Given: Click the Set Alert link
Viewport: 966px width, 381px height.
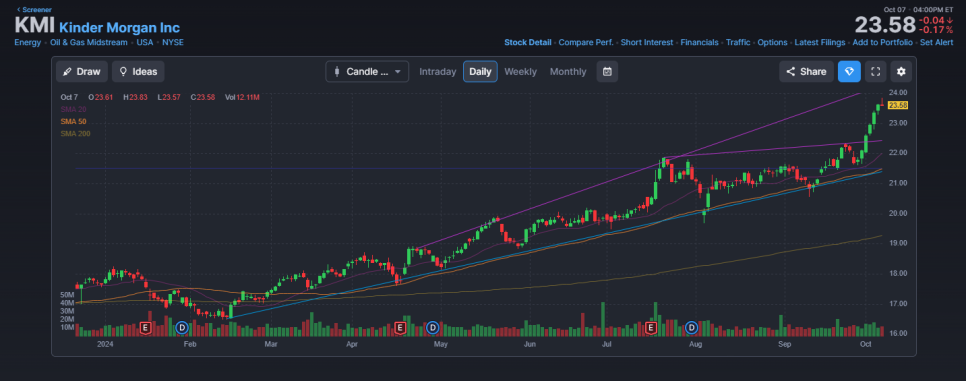Looking at the screenshot, I should tap(936, 43).
